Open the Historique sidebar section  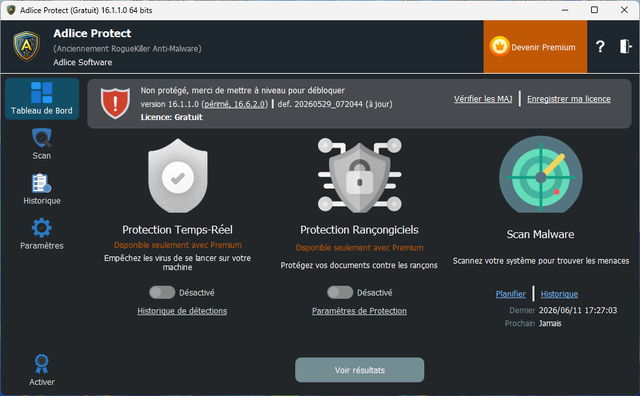(42, 189)
